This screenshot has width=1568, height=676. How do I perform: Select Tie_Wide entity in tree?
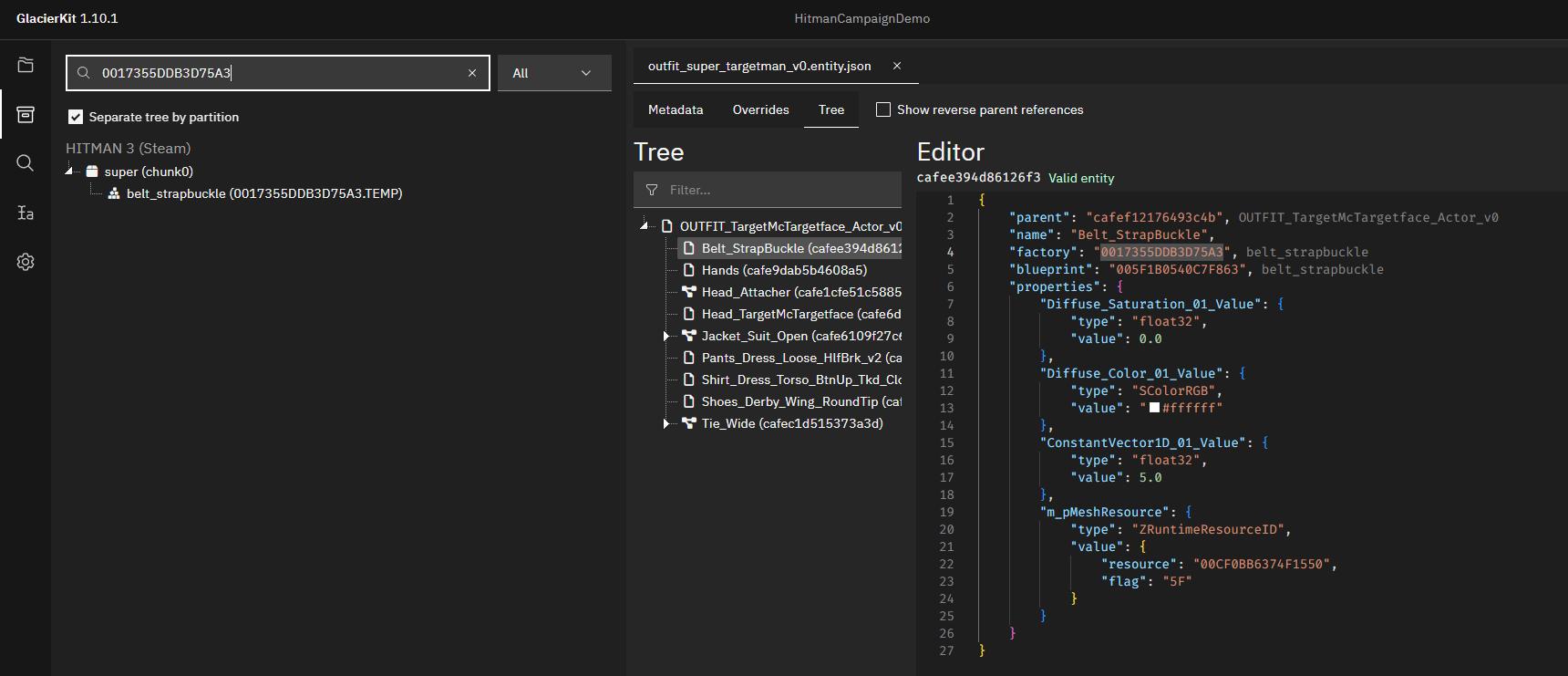pyautogui.click(x=791, y=423)
